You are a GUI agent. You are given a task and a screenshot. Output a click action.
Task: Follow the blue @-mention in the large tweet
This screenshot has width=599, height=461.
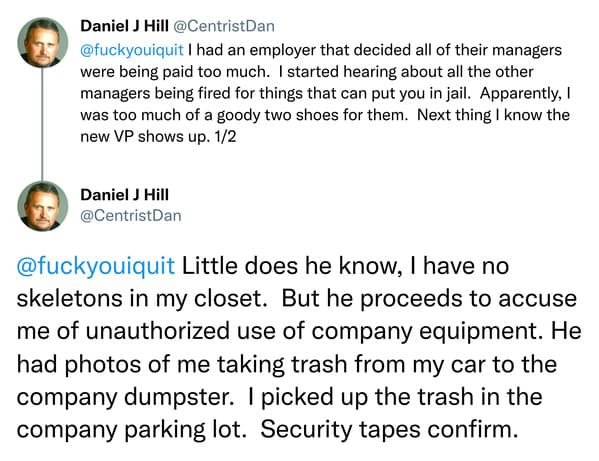pyautogui.click(x=96, y=266)
